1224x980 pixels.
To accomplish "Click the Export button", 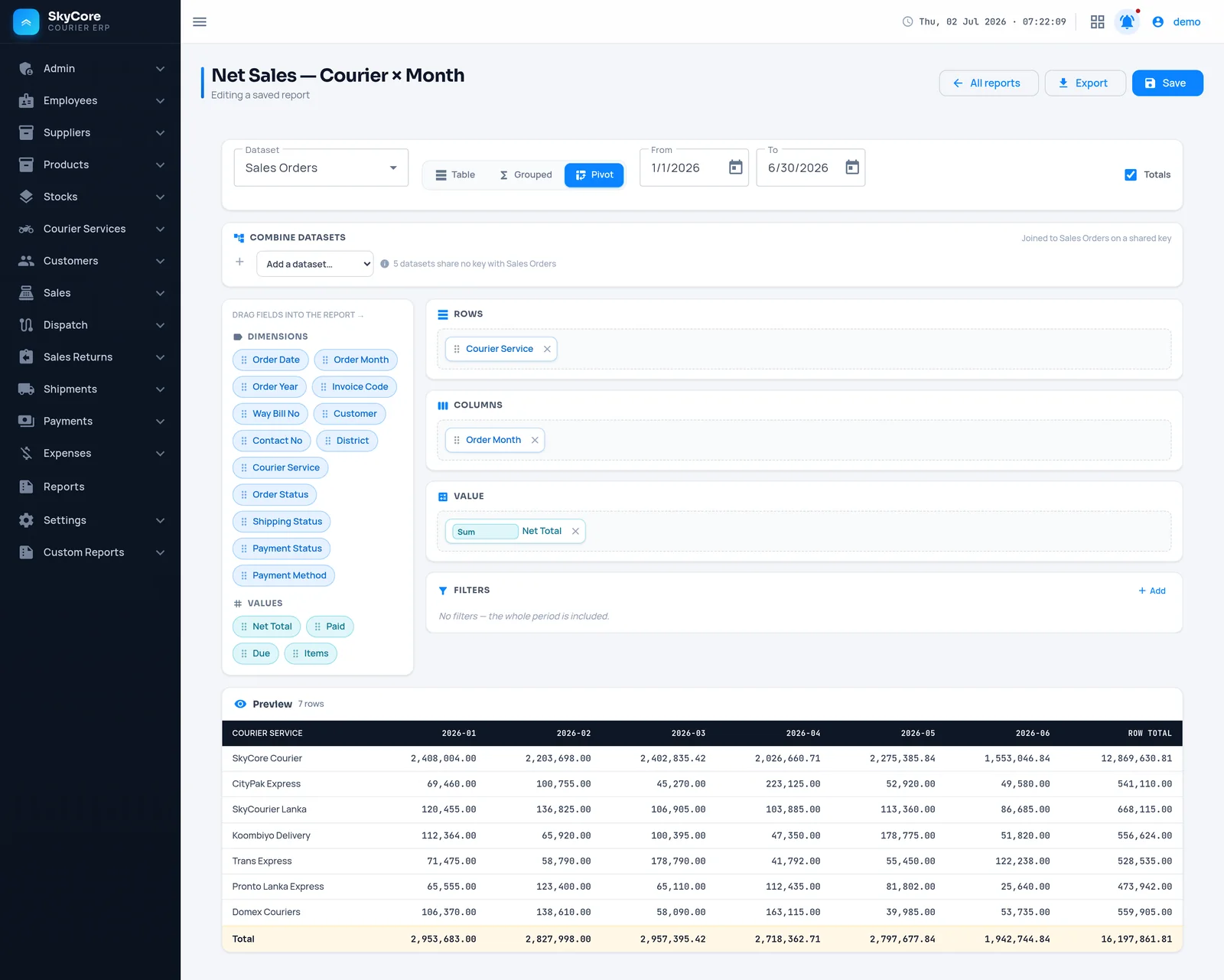I will 1085,83.
